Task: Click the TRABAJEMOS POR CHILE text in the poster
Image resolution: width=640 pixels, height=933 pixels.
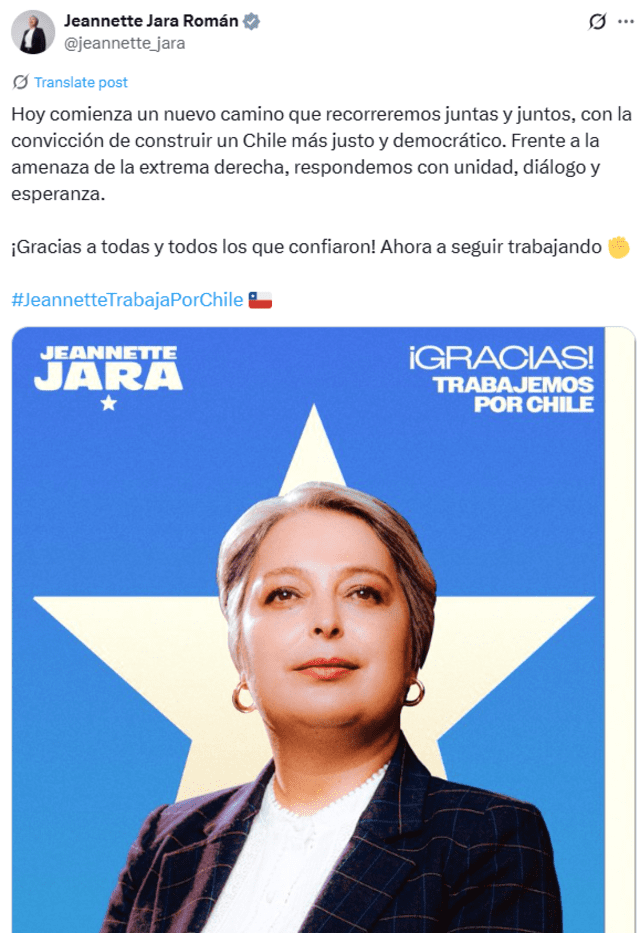Action: click(513, 395)
